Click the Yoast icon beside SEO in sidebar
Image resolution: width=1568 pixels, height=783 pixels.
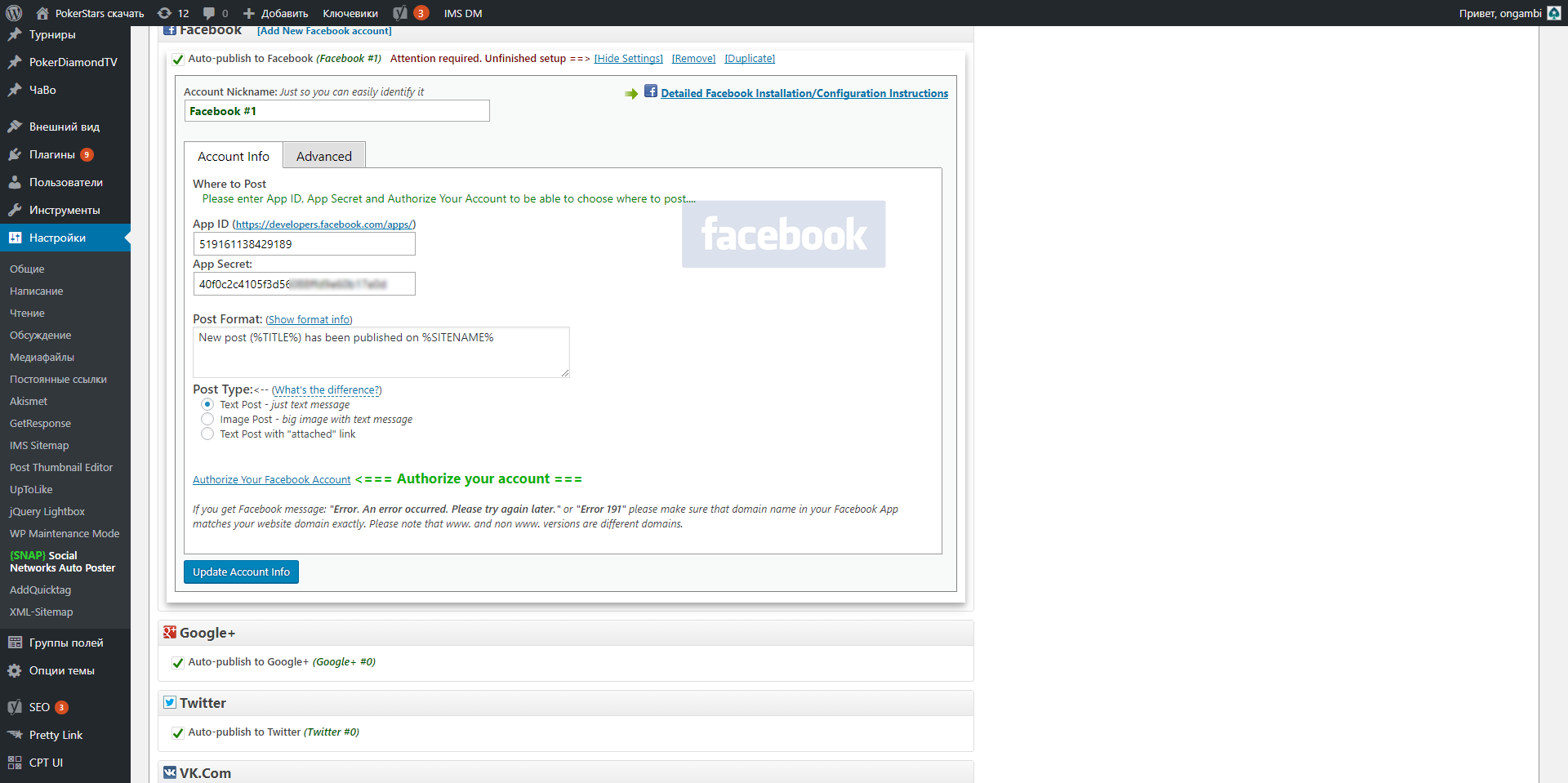(x=15, y=707)
